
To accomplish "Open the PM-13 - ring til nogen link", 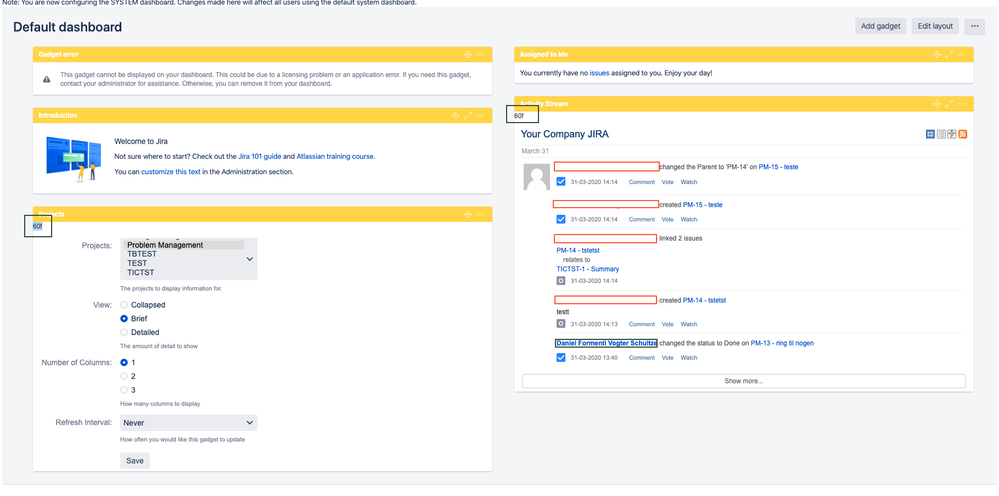I will tap(782, 343).
